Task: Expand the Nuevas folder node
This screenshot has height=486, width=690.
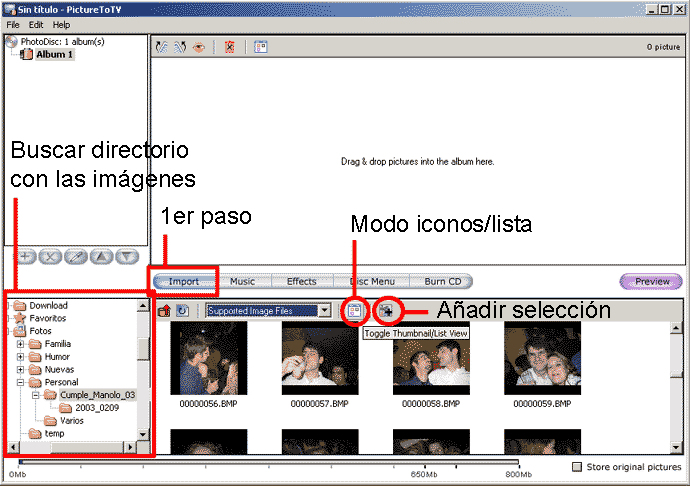Action: coord(20,369)
